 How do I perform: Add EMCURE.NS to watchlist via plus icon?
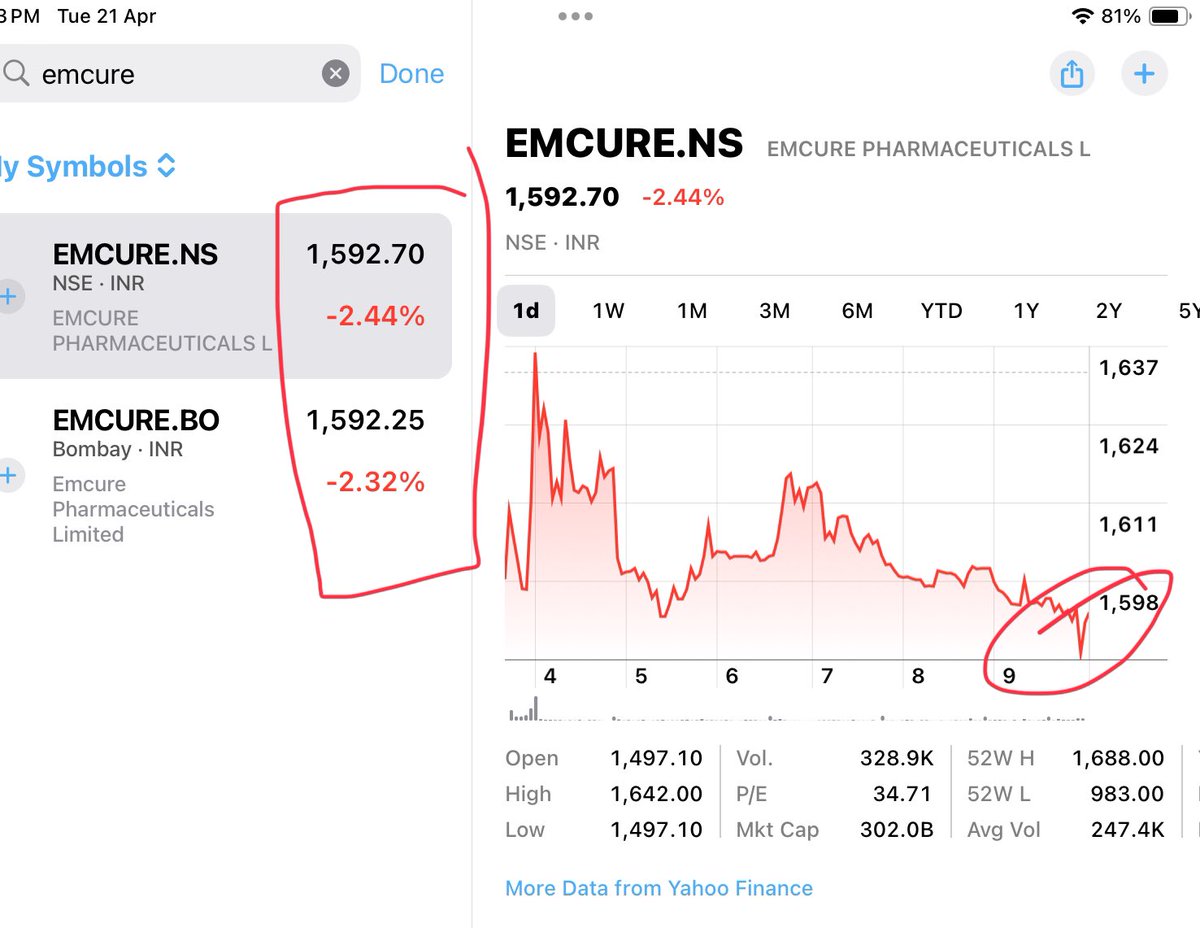tap(1144, 74)
